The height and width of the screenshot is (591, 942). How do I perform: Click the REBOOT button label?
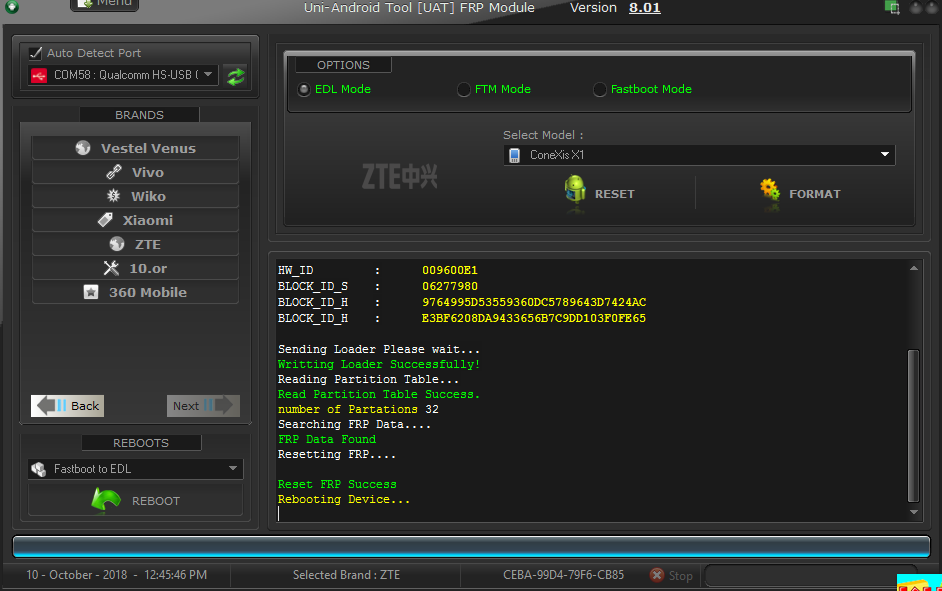coord(156,501)
